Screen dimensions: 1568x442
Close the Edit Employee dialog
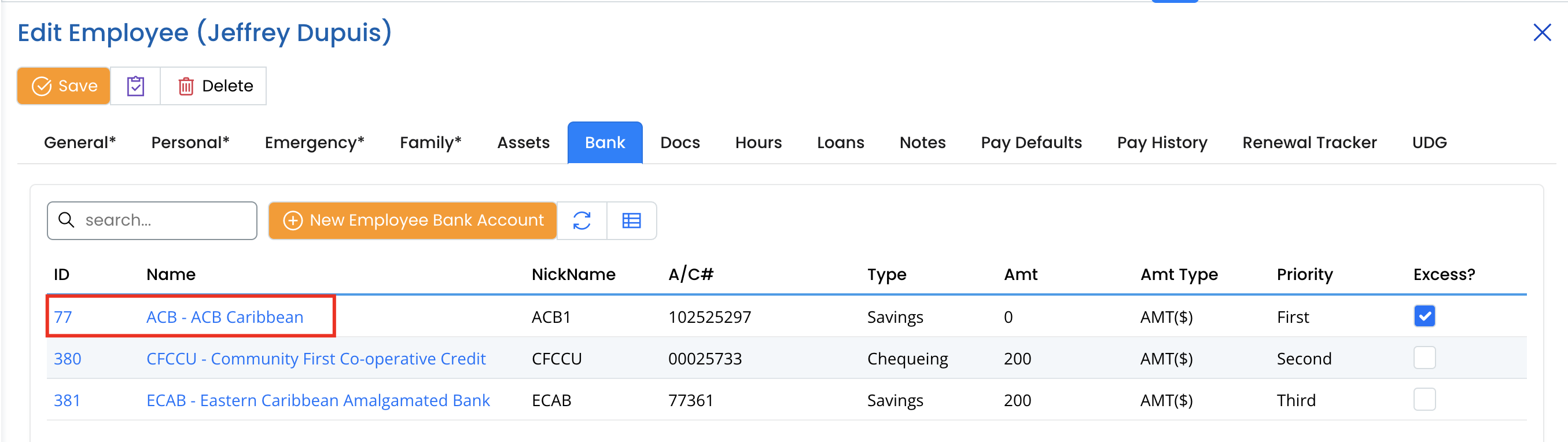[x=1541, y=33]
